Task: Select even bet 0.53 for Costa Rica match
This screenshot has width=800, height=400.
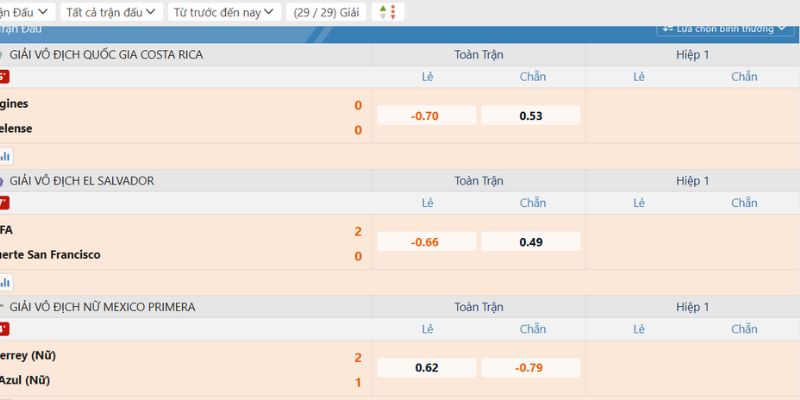Action: click(x=531, y=116)
